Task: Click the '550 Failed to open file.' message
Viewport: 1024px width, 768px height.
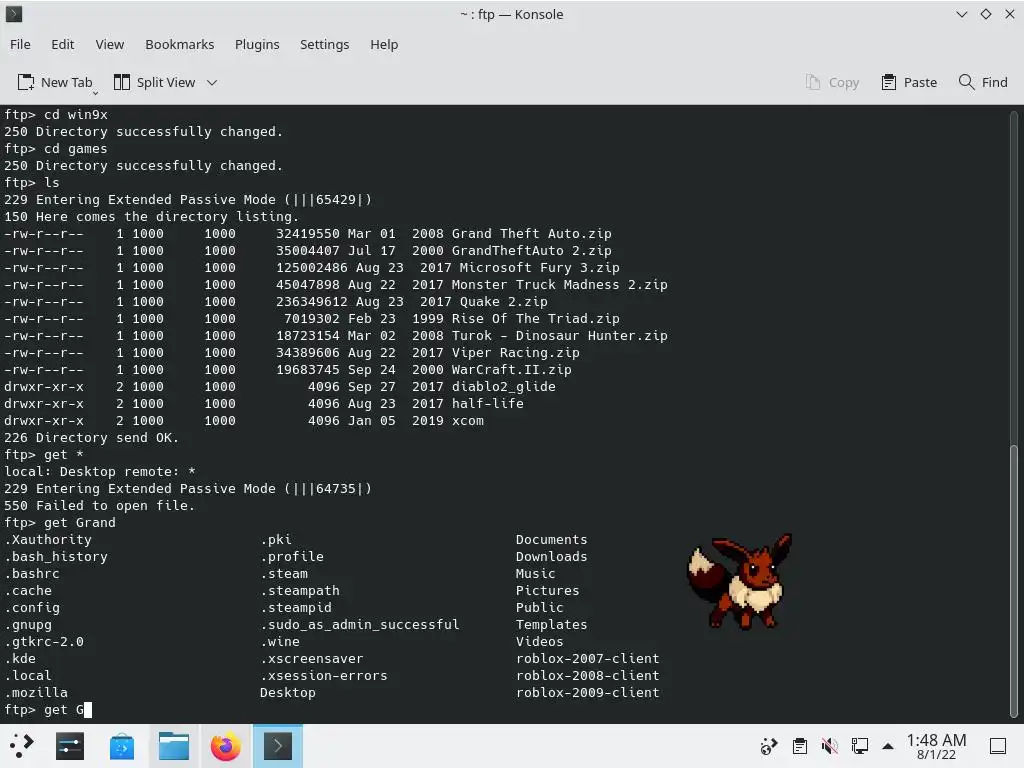Action: pos(99,505)
